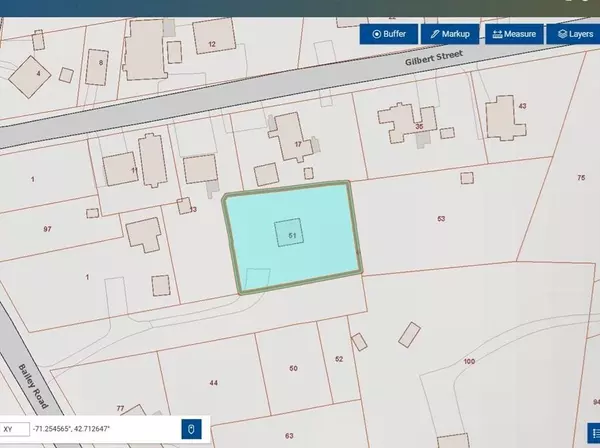The width and height of the screenshot is (600, 448).
Task: Click the building footprint inside parcel 51
Action: pos(289,234)
